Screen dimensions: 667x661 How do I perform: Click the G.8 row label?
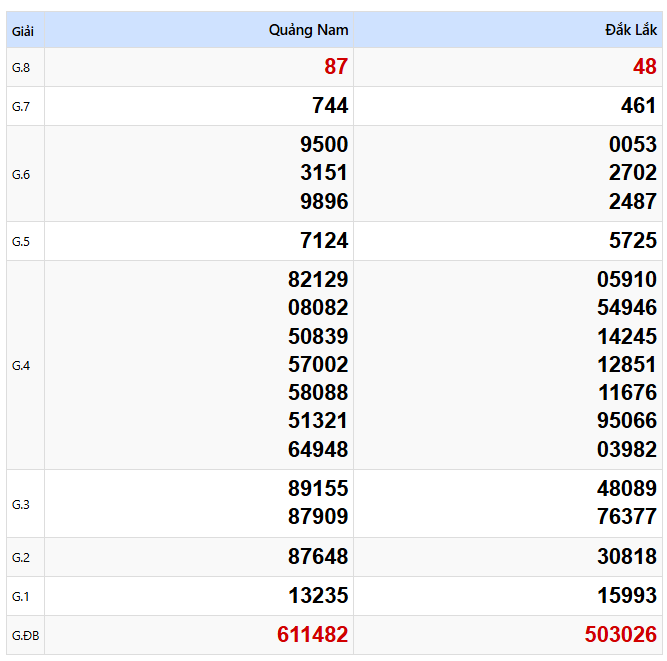point(21,68)
